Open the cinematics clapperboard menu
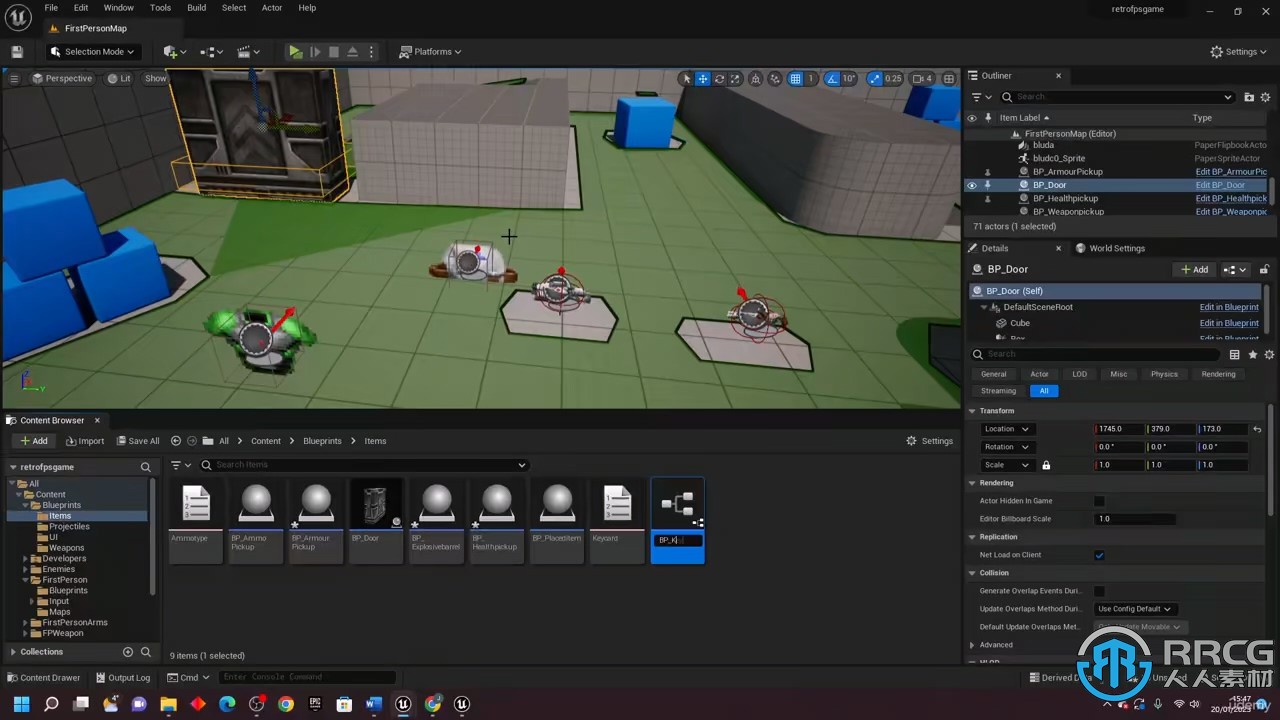Viewport: 1280px width, 720px height. coord(247,52)
